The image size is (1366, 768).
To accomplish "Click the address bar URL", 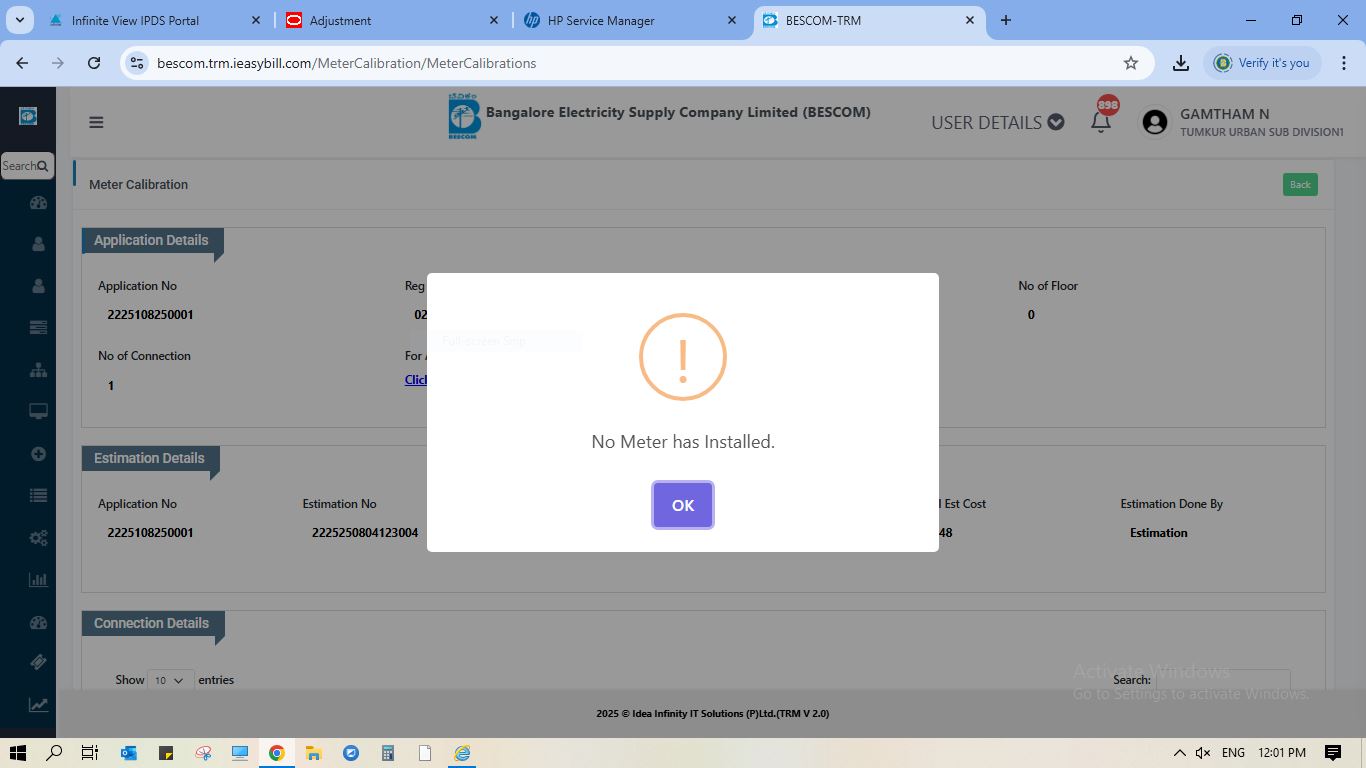I will [347, 63].
